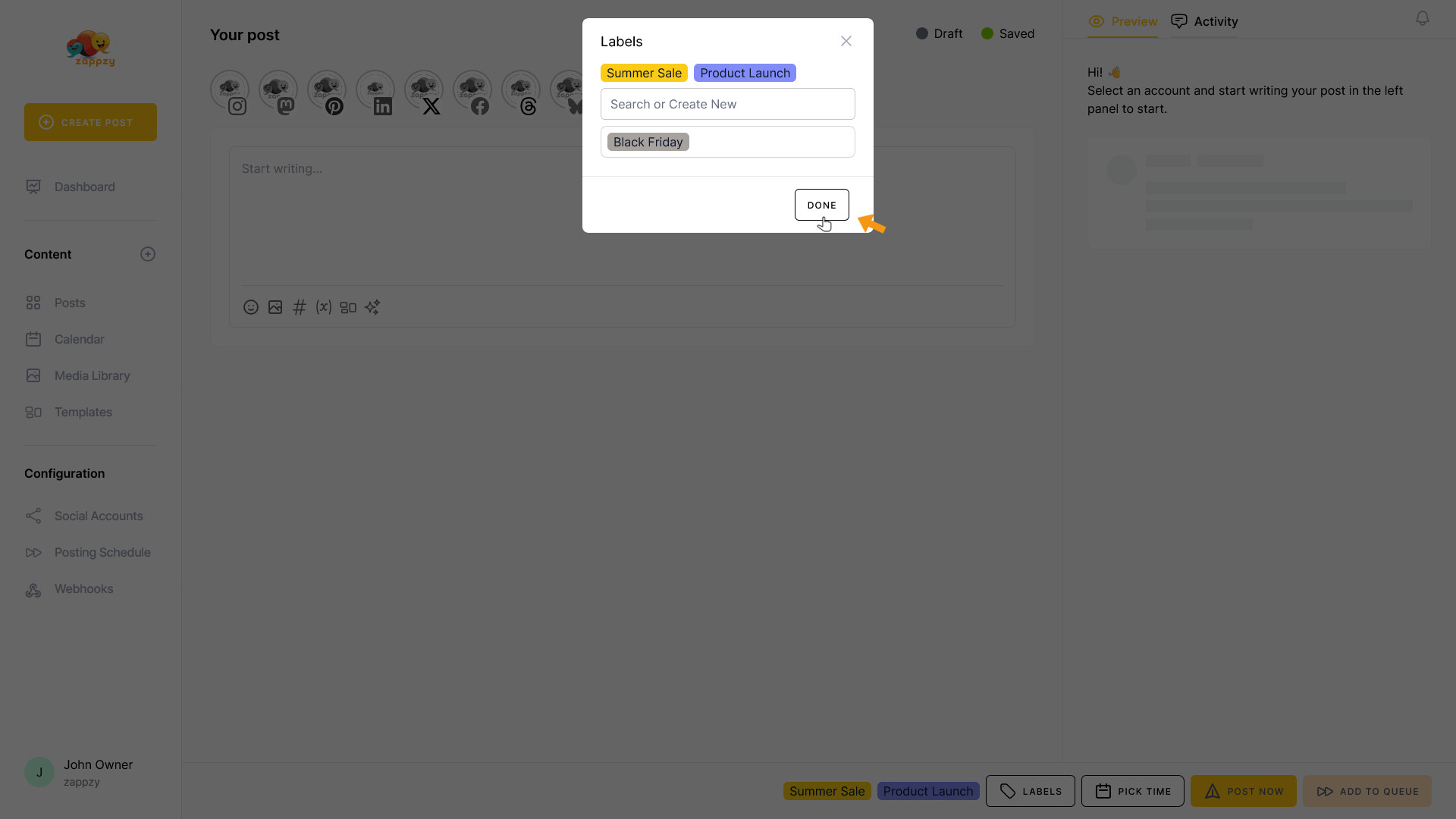Screen dimensions: 1456x819
Task: Toggle the Product Launch label chip in dialog
Action: pos(745,73)
